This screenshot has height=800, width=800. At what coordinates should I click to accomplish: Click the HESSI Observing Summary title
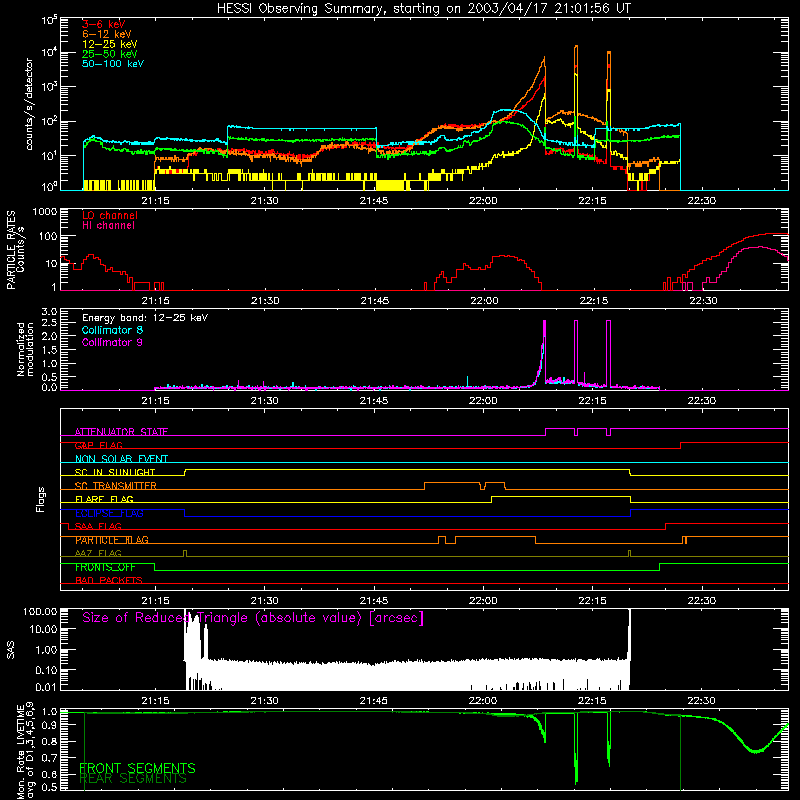click(423, 9)
